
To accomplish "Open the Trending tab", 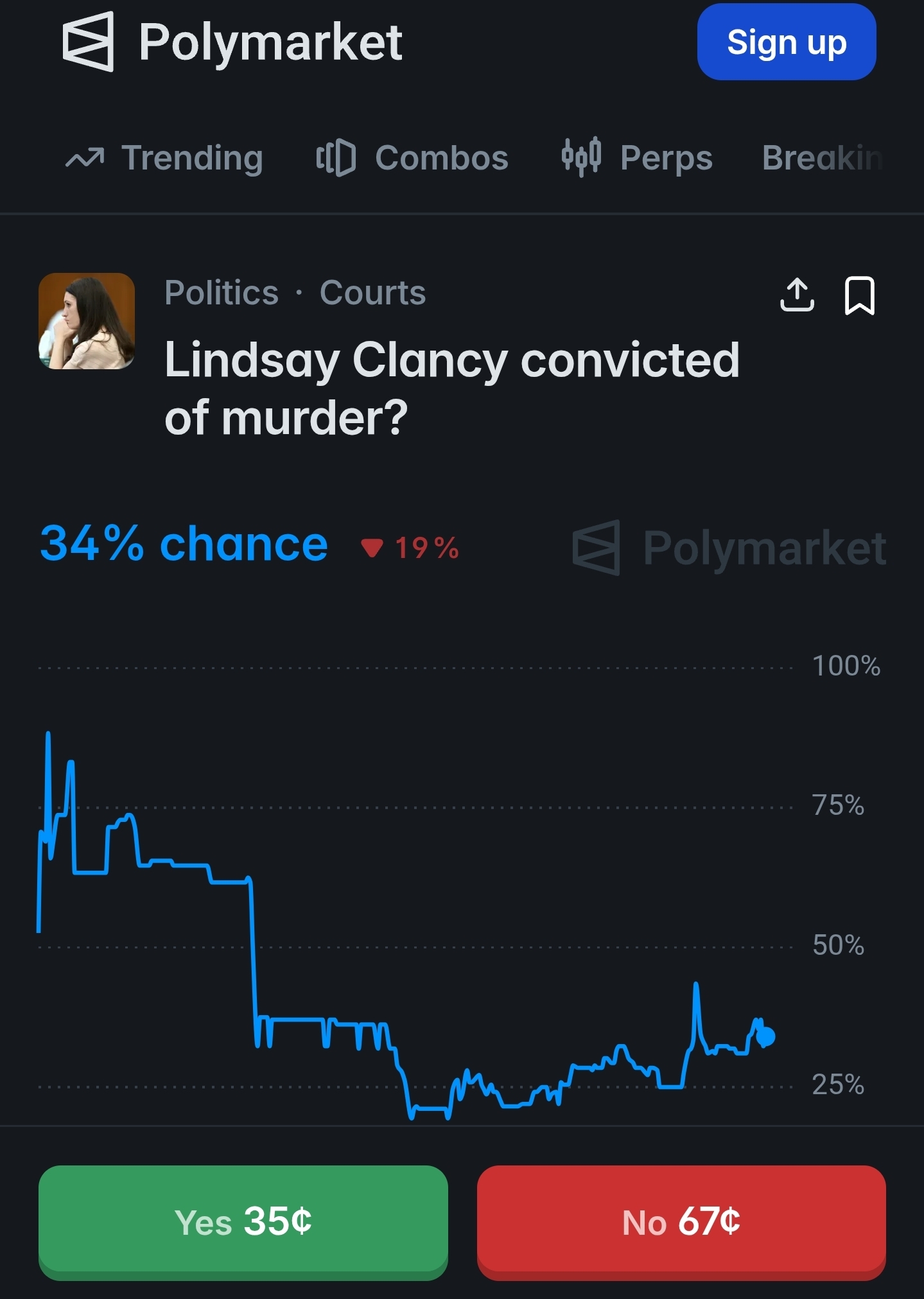I will 164,158.
